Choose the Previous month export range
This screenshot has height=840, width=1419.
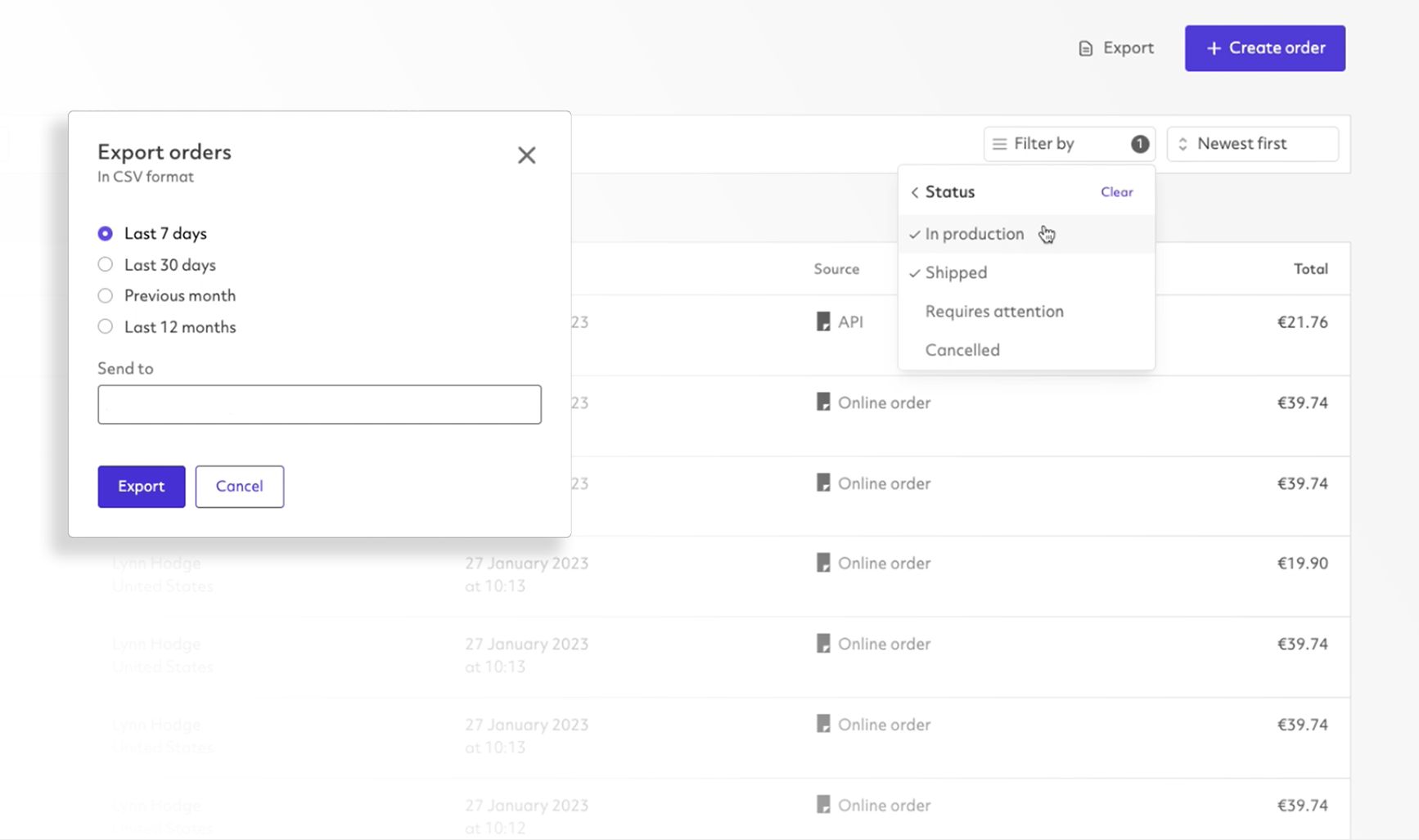tap(105, 295)
